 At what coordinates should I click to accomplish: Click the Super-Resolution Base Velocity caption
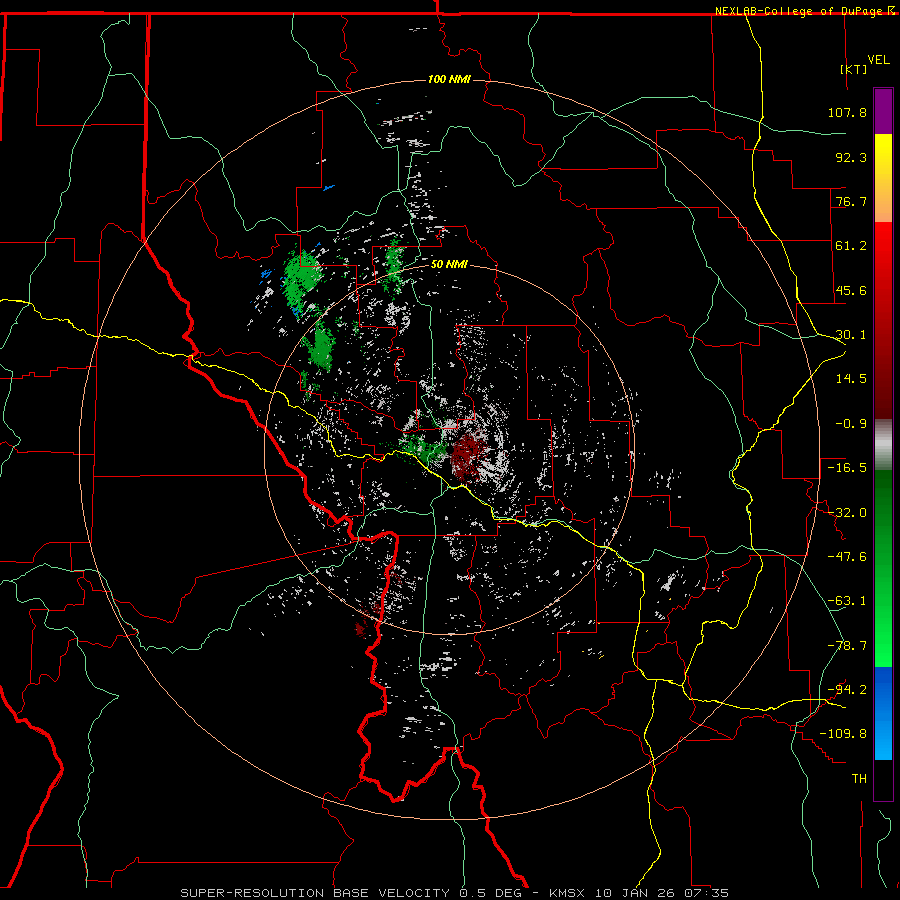pos(455,893)
